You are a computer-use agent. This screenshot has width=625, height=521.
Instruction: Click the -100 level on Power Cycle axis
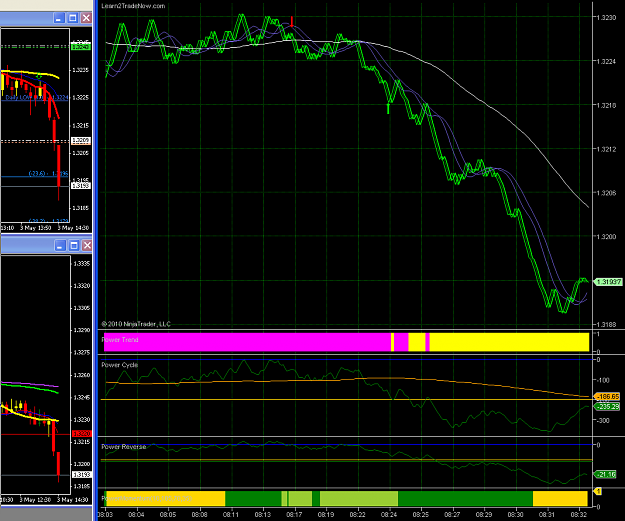(603, 380)
